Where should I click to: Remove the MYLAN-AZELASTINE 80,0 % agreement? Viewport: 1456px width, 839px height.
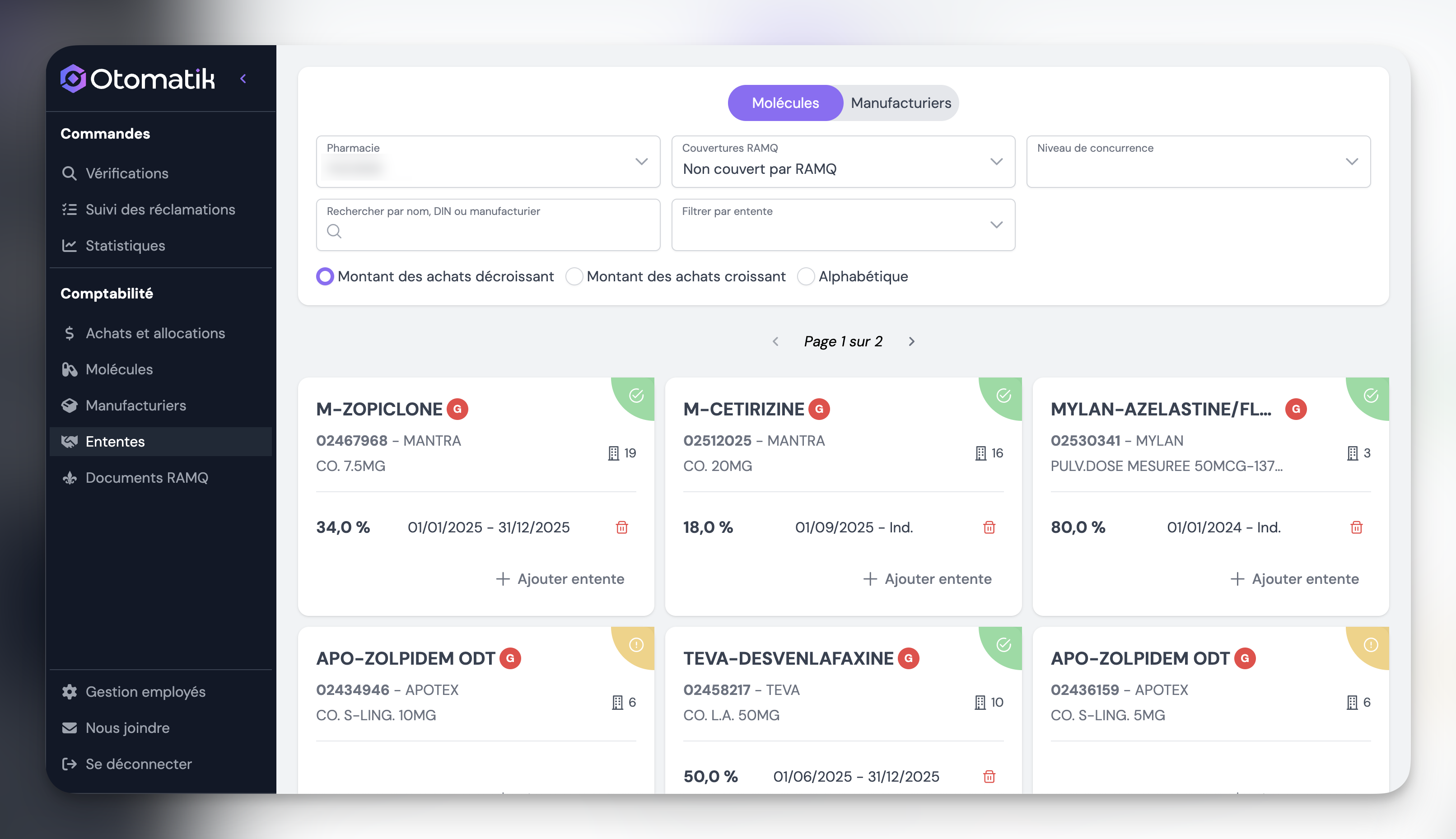click(1356, 527)
